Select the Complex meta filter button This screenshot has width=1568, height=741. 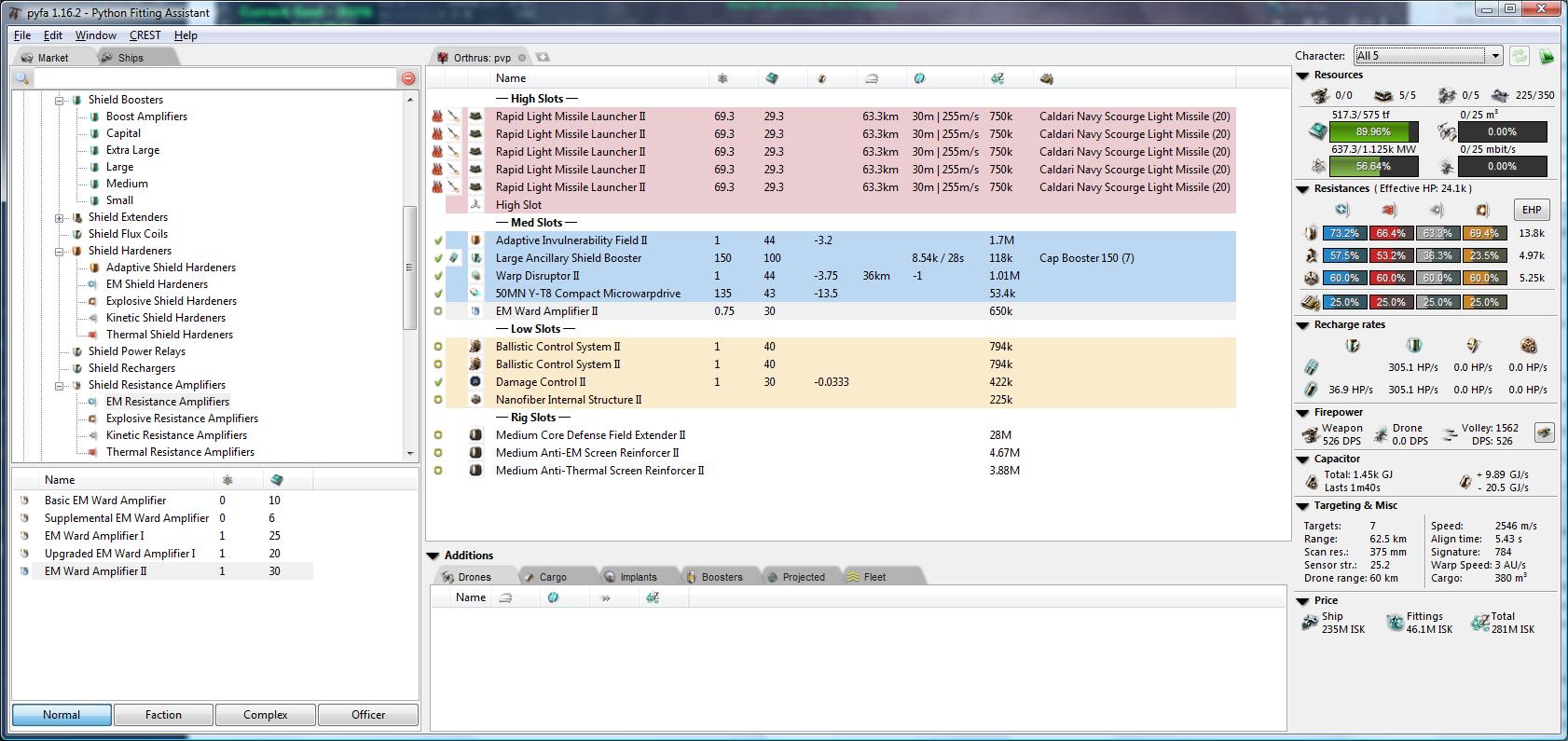click(266, 715)
